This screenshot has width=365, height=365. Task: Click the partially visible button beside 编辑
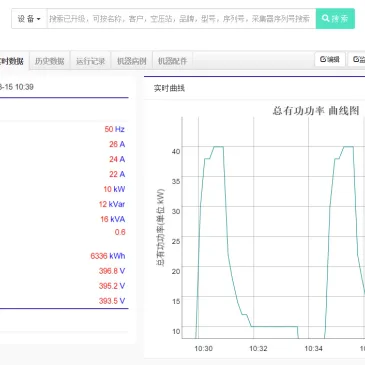[356, 59]
